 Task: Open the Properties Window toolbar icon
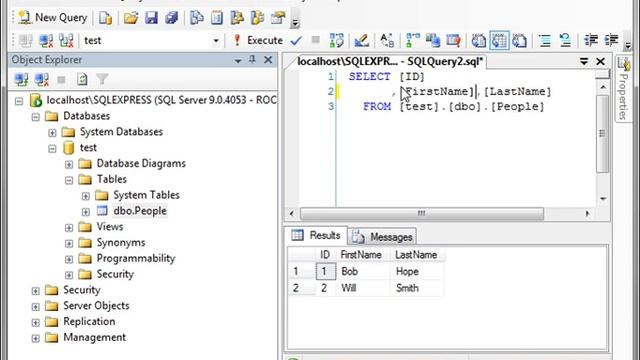coord(278,18)
